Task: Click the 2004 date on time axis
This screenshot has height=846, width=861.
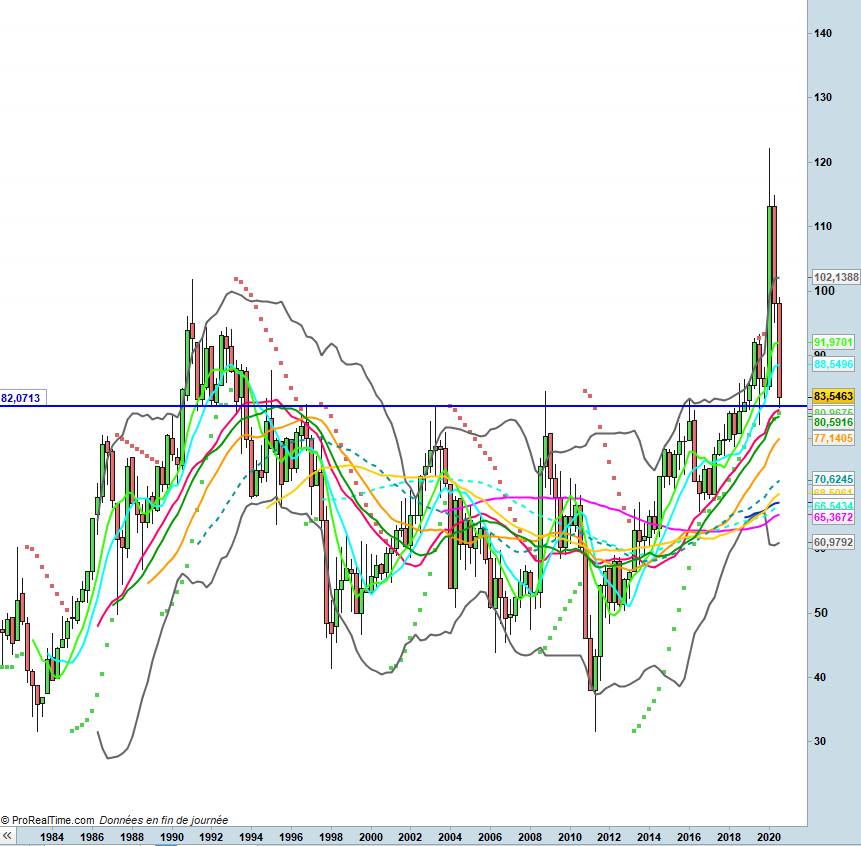Action: (450, 837)
